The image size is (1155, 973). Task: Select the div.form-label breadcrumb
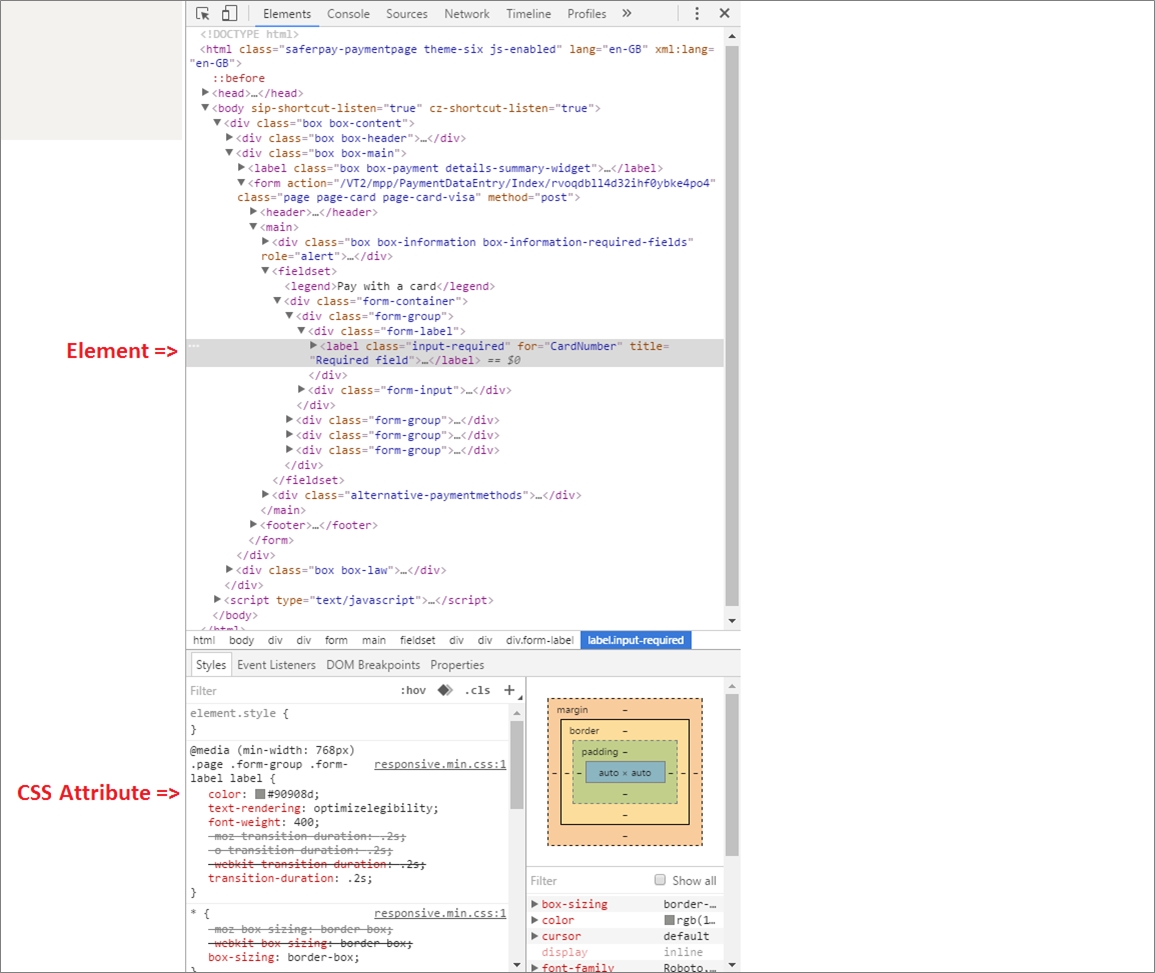(x=540, y=640)
